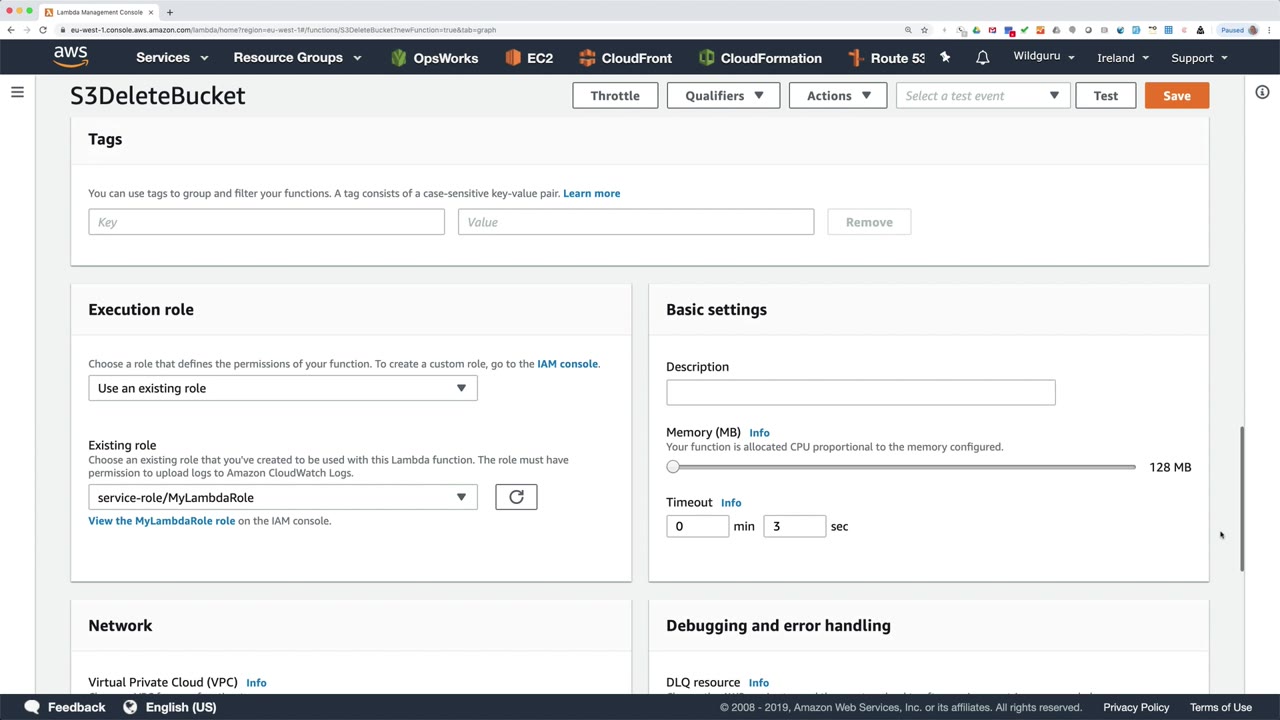1280x720 pixels.
Task: Select the Lambda Management Console tab
Action: point(98,12)
